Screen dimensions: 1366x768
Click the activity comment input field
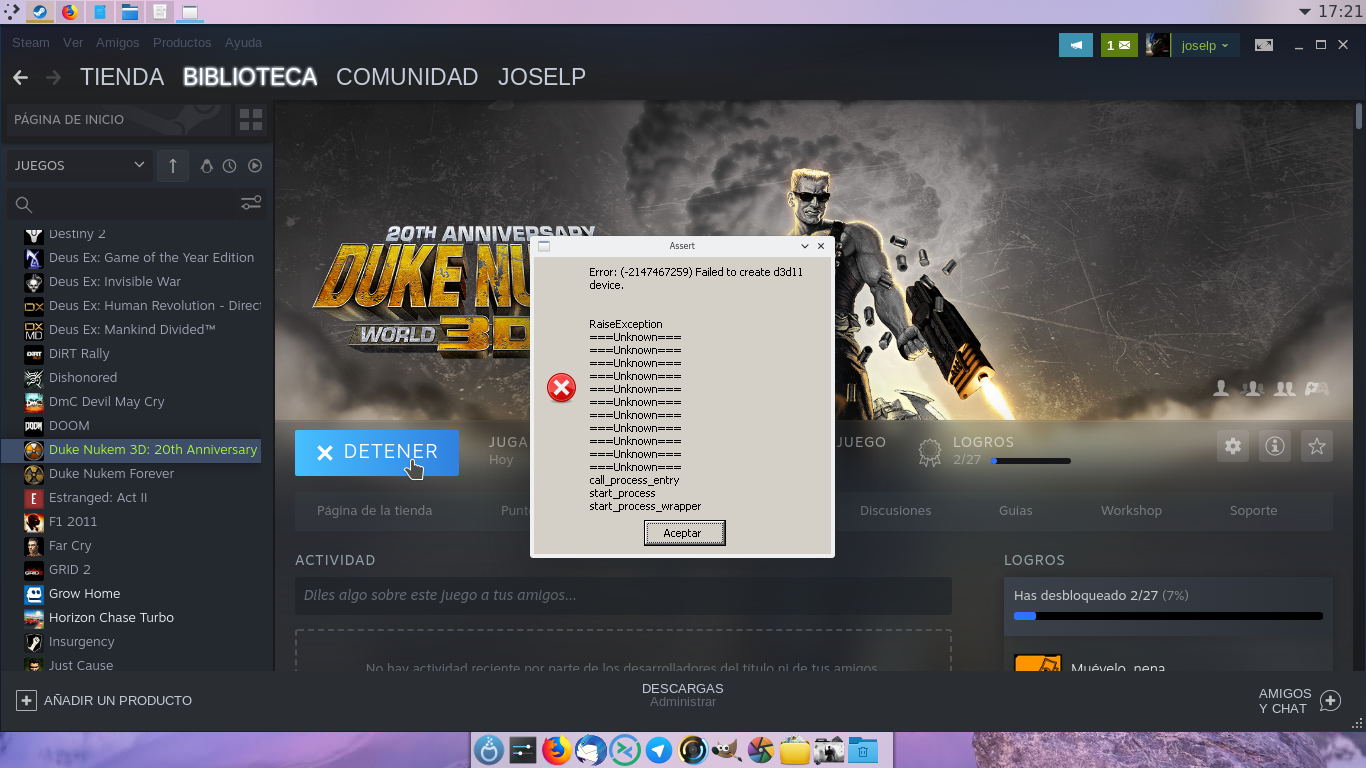[623, 596]
